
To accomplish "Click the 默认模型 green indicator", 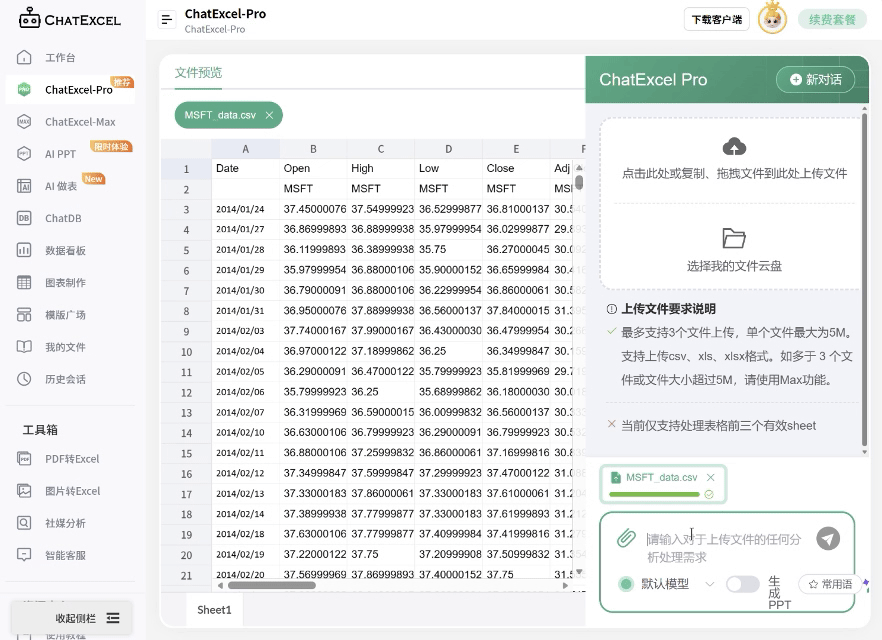I will [x=626, y=584].
